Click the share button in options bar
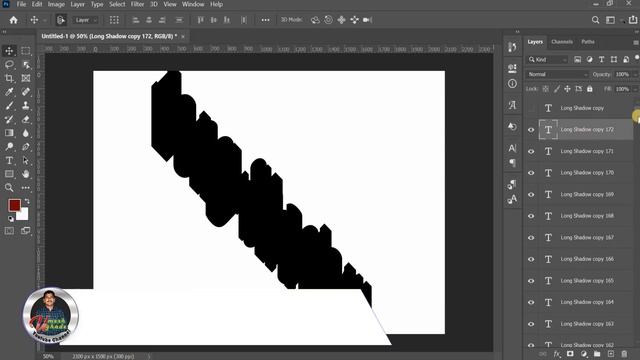The image size is (640, 360). 633,20
